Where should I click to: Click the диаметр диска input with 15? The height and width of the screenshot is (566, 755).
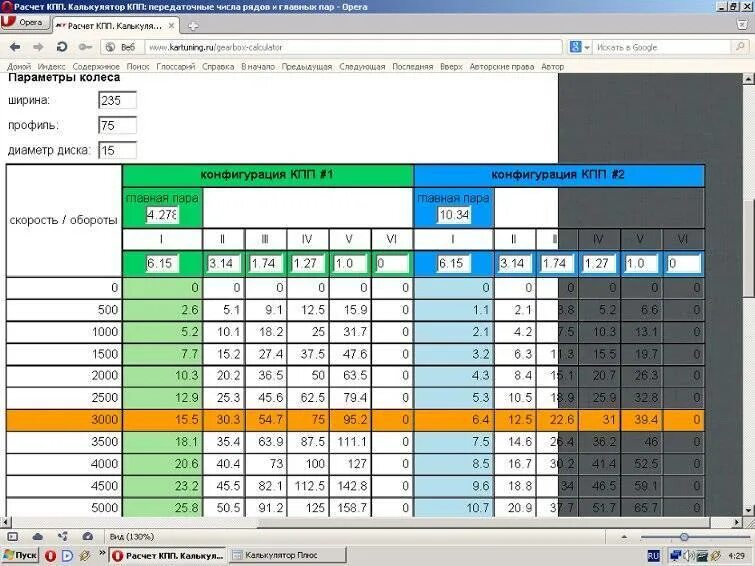point(117,150)
